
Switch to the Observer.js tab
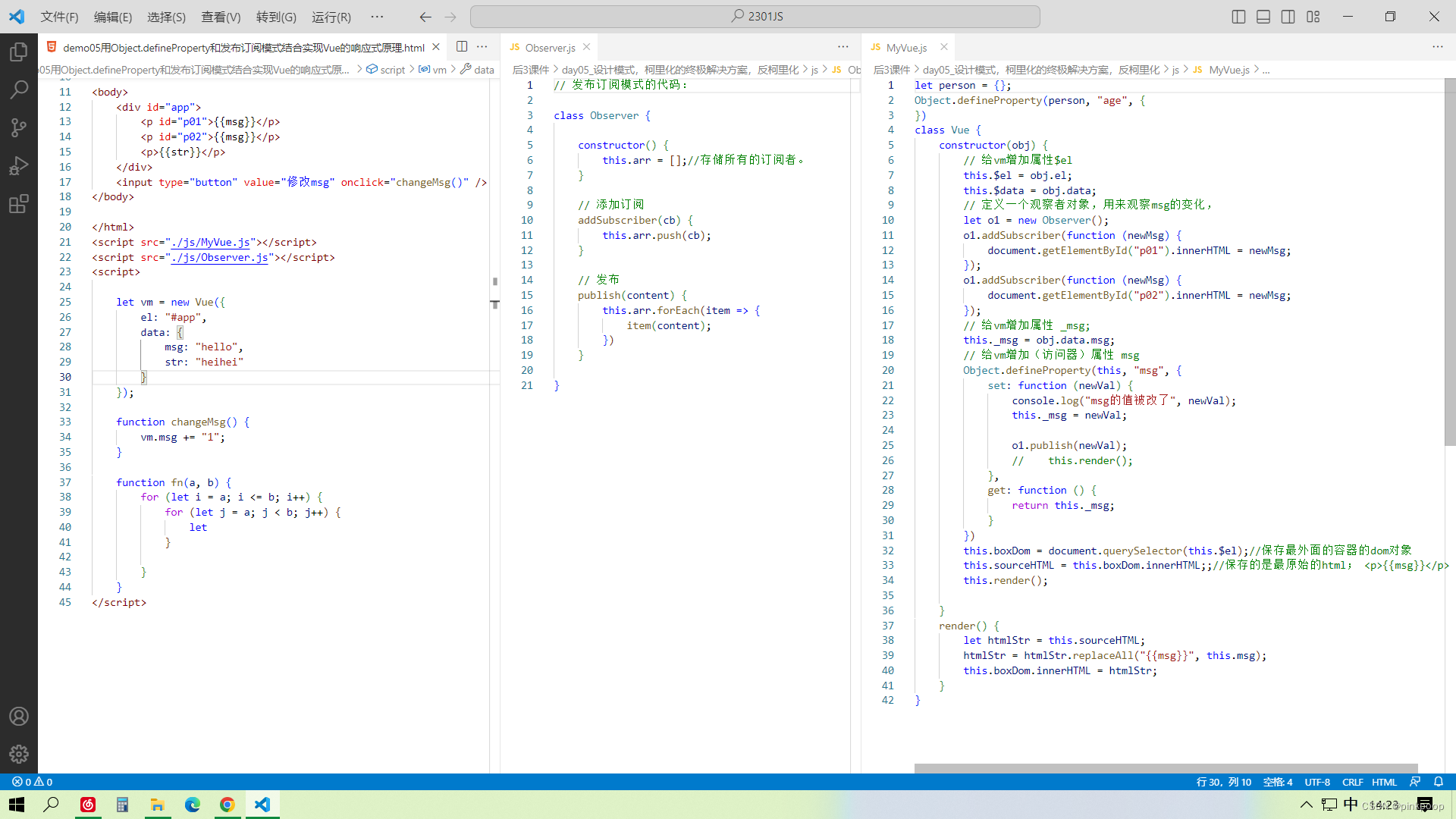click(x=550, y=47)
